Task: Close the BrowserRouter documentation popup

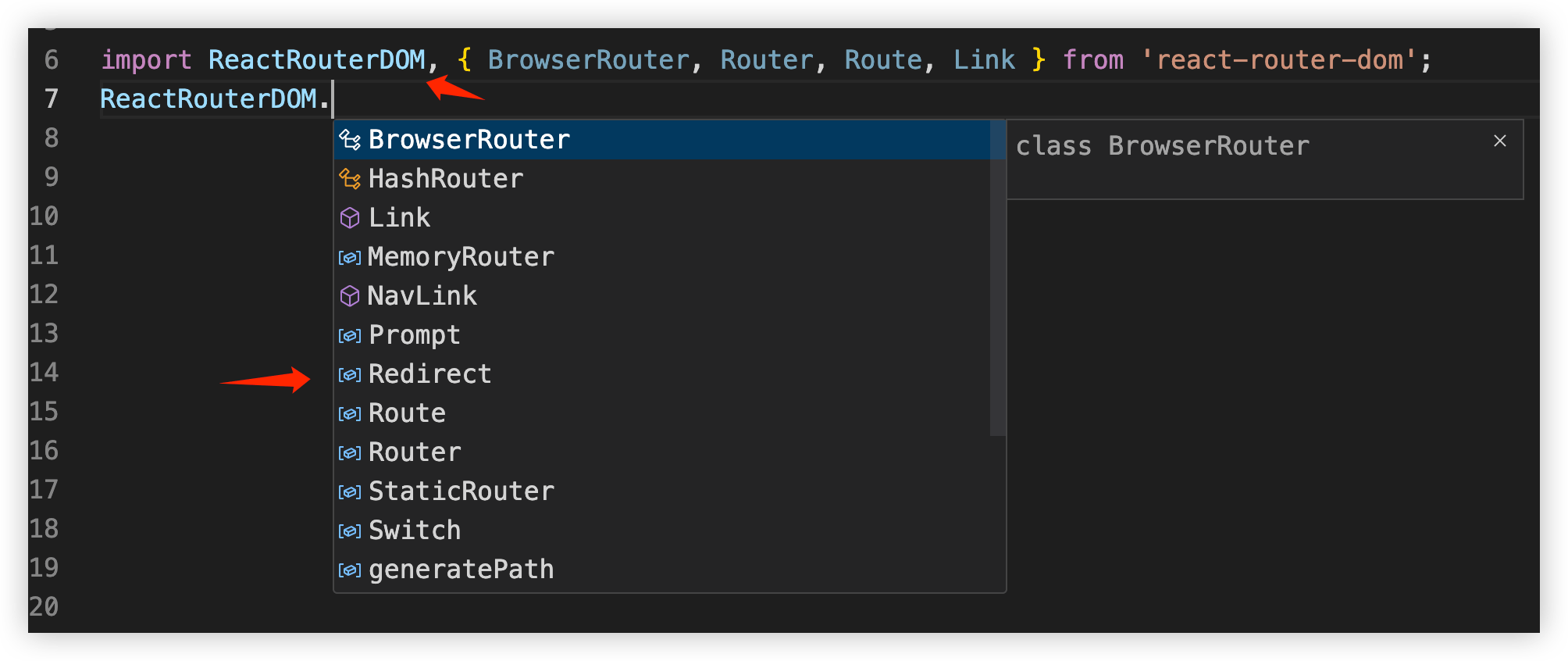Action: click(1500, 141)
